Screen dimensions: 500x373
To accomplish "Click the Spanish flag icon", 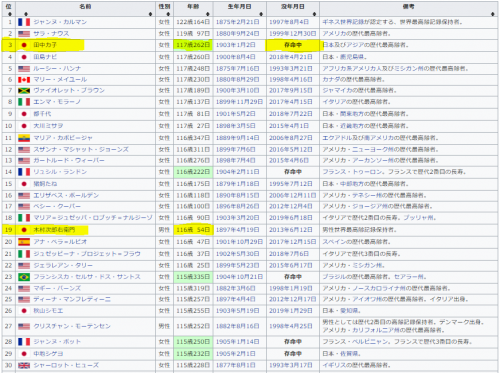I will [x=24, y=242].
